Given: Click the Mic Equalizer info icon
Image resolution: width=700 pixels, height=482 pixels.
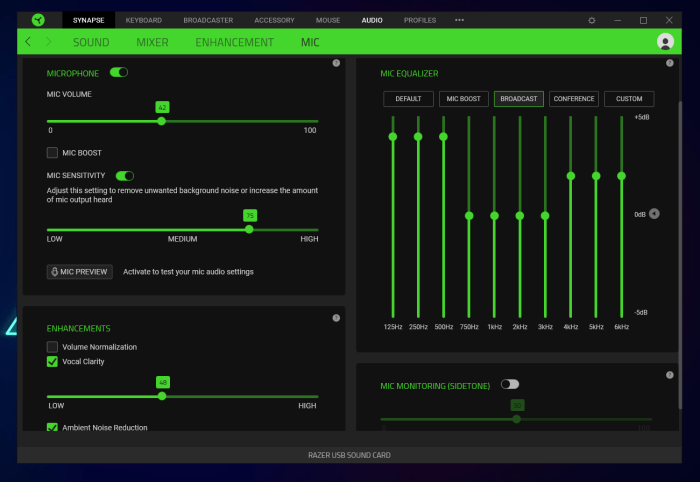Looking at the screenshot, I should 669,64.
